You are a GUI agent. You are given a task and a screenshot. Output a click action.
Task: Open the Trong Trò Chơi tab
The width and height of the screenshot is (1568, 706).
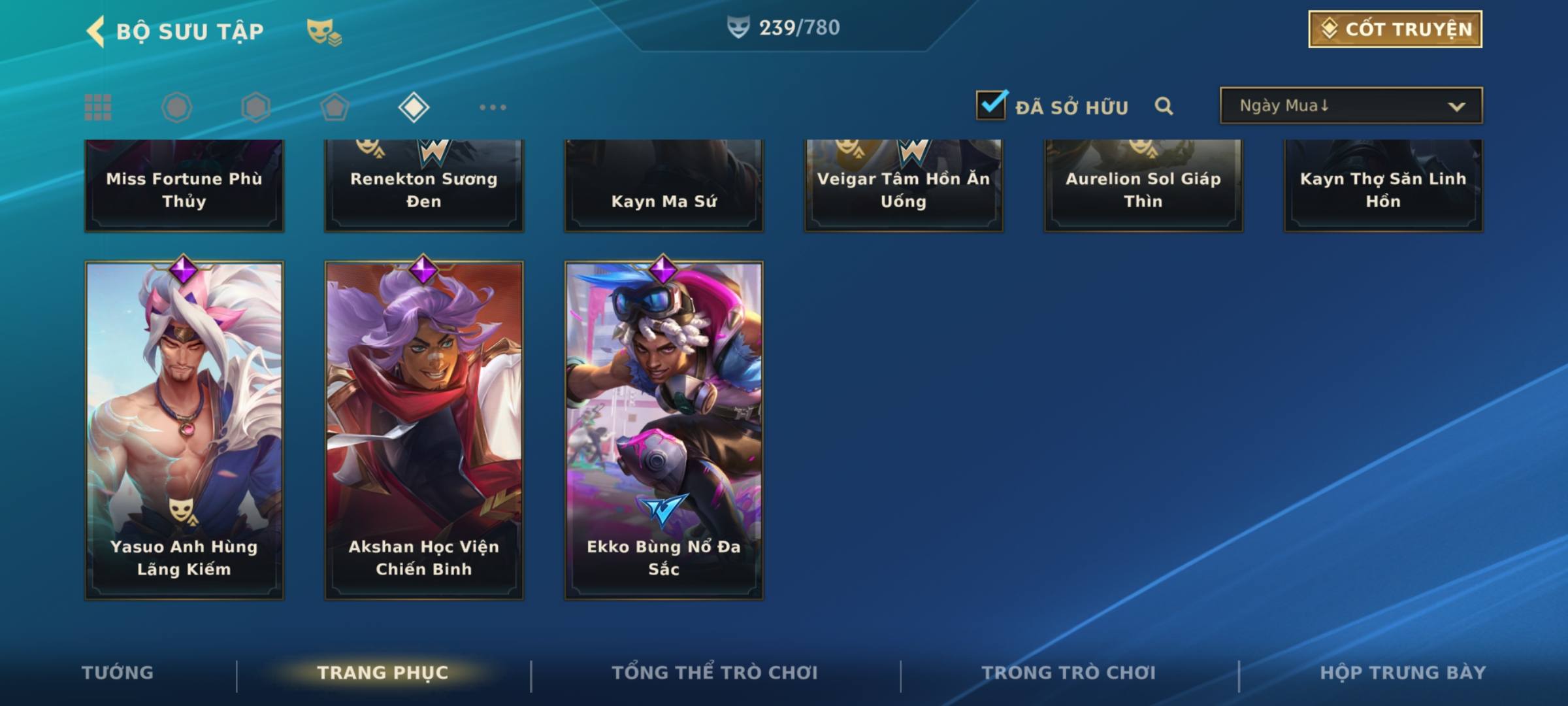(x=1069, y=673)
